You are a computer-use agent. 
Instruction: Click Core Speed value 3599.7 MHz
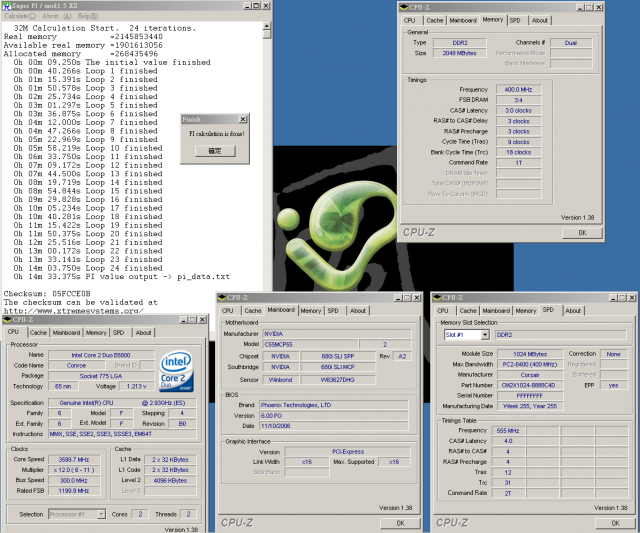[74, 460]
